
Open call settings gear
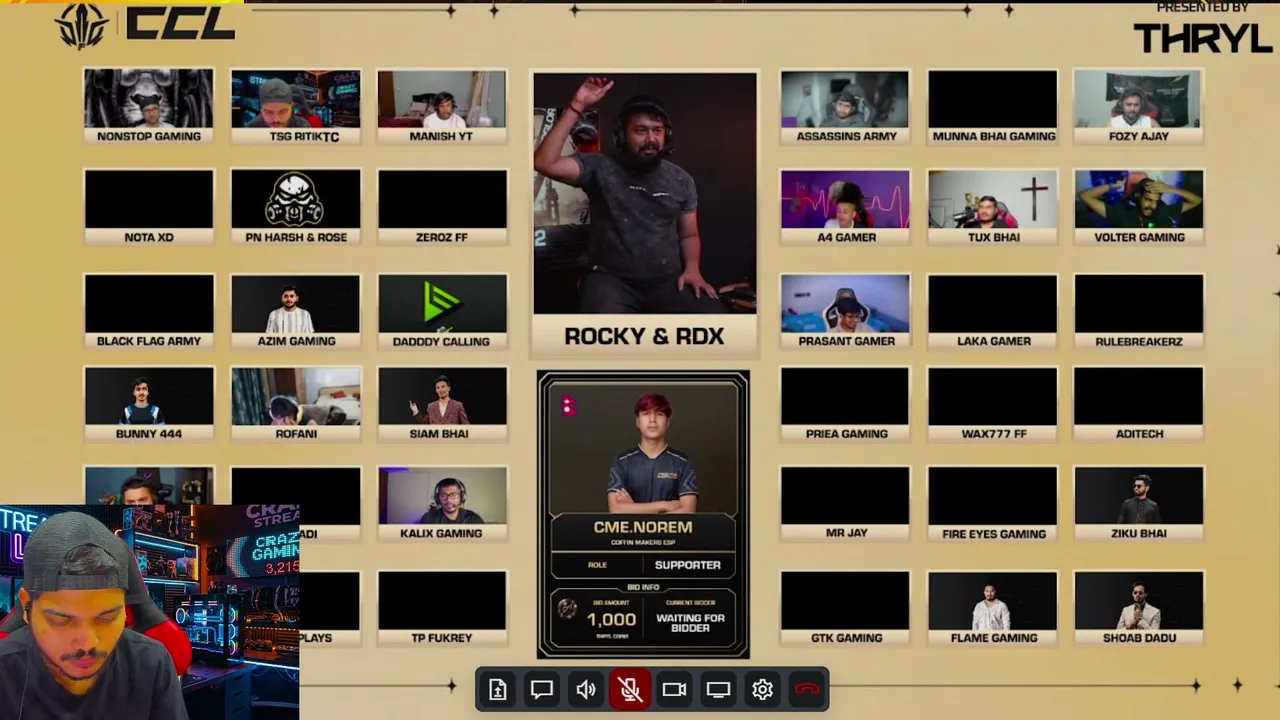(763, 689)
